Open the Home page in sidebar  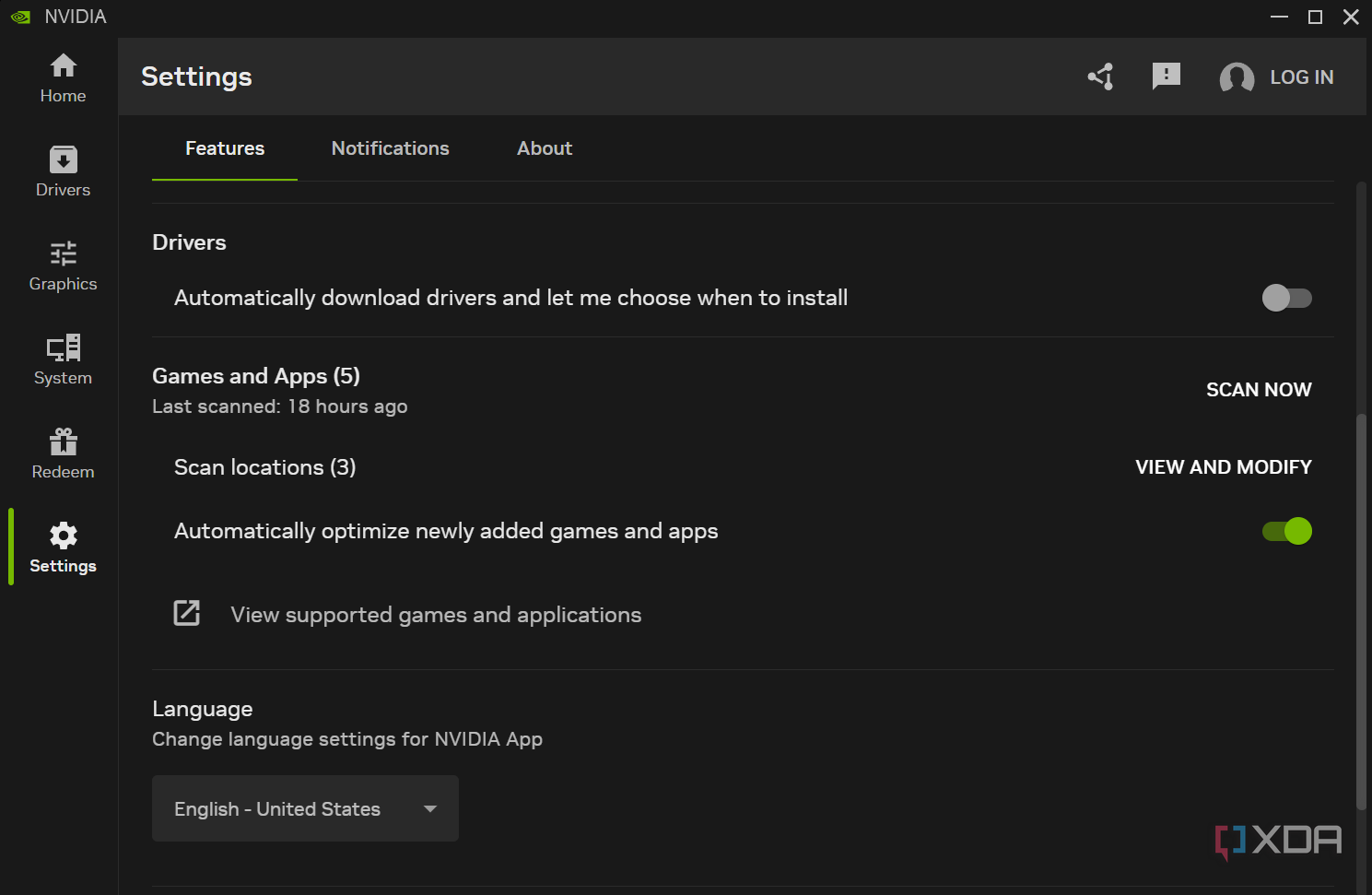click(x=63, y=78)
